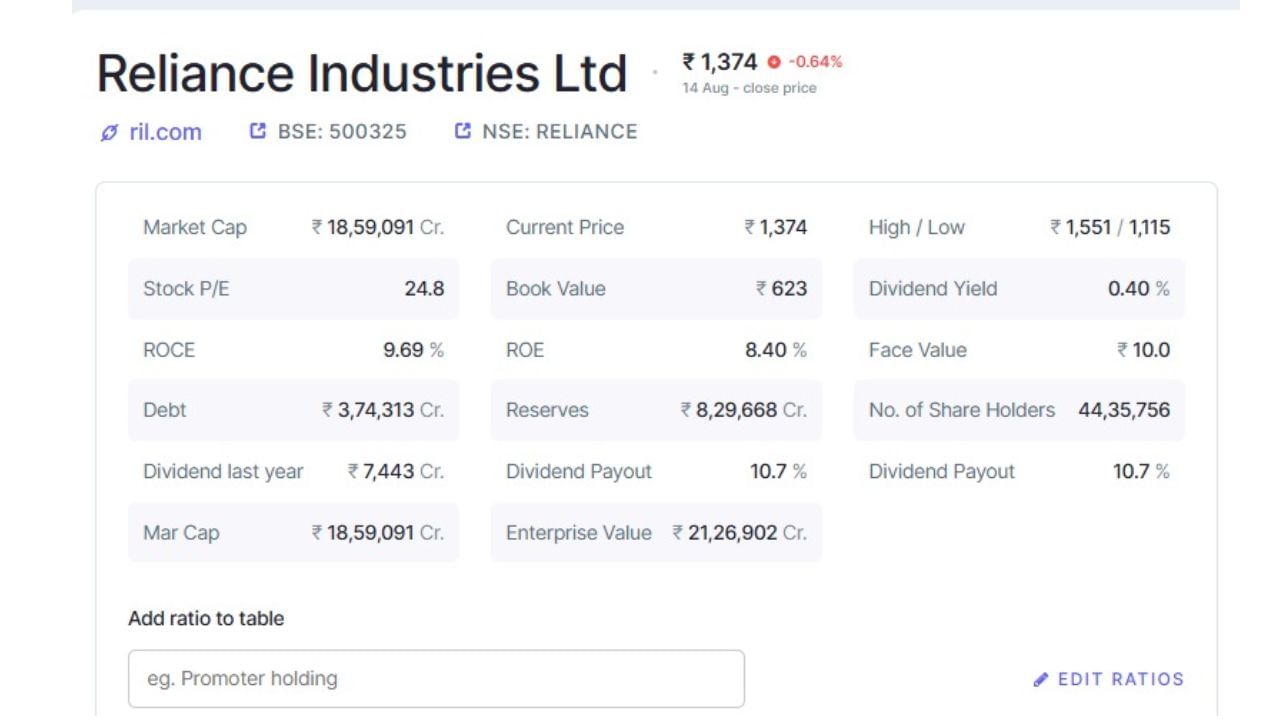Select the Stock P/E ratio row
The width and height of the screenshot is (1280, 720).
pyautogui.click(x=293, y=289)
